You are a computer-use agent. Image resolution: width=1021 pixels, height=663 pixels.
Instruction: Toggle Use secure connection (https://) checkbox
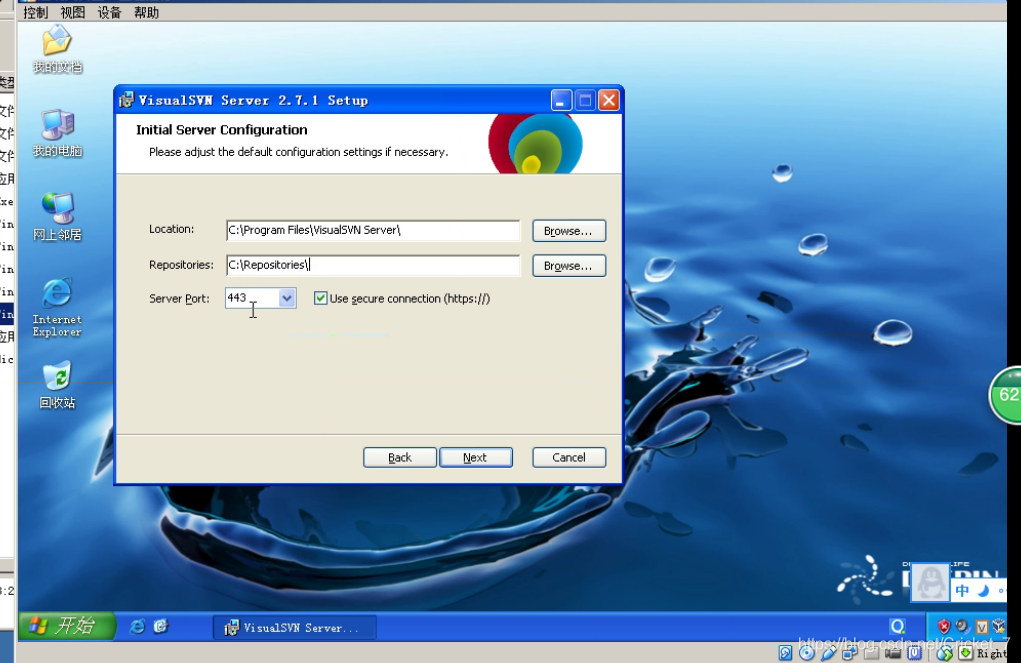tap(320, 298)
